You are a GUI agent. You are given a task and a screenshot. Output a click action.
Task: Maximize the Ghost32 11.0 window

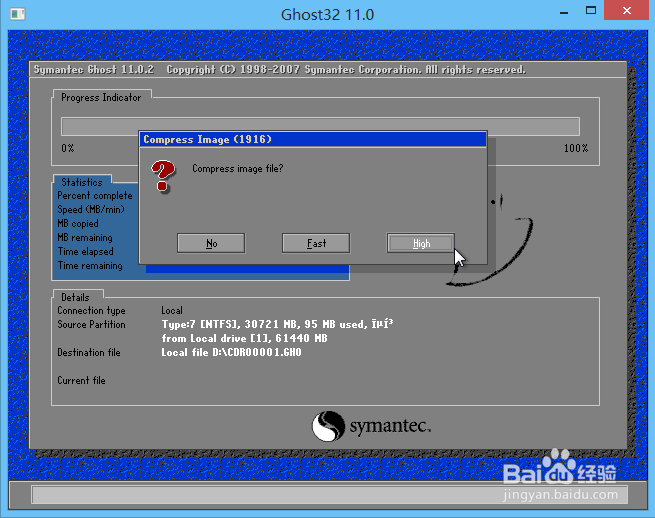[591, 11]
